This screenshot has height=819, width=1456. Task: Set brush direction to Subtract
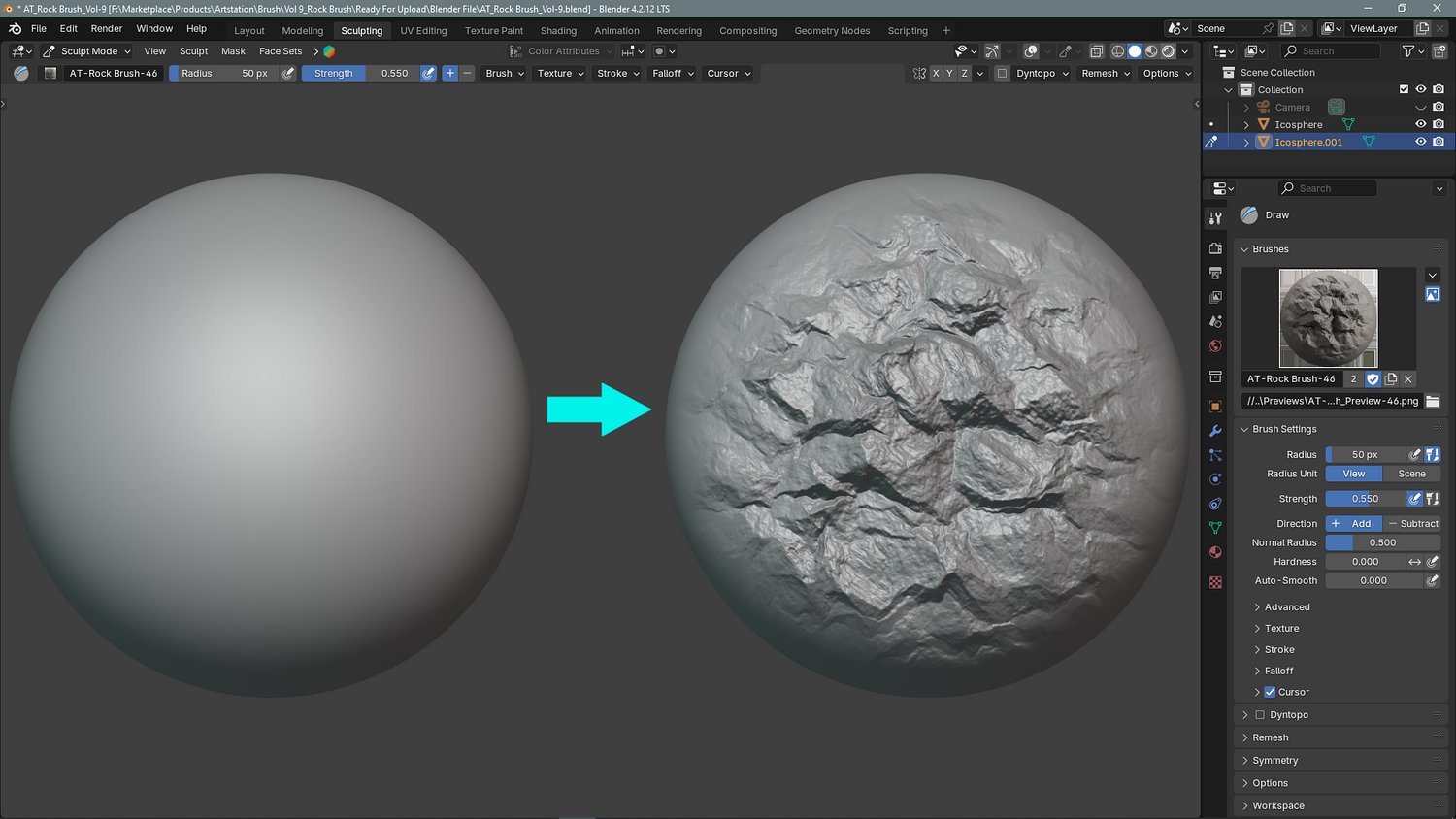[1412, 523]
